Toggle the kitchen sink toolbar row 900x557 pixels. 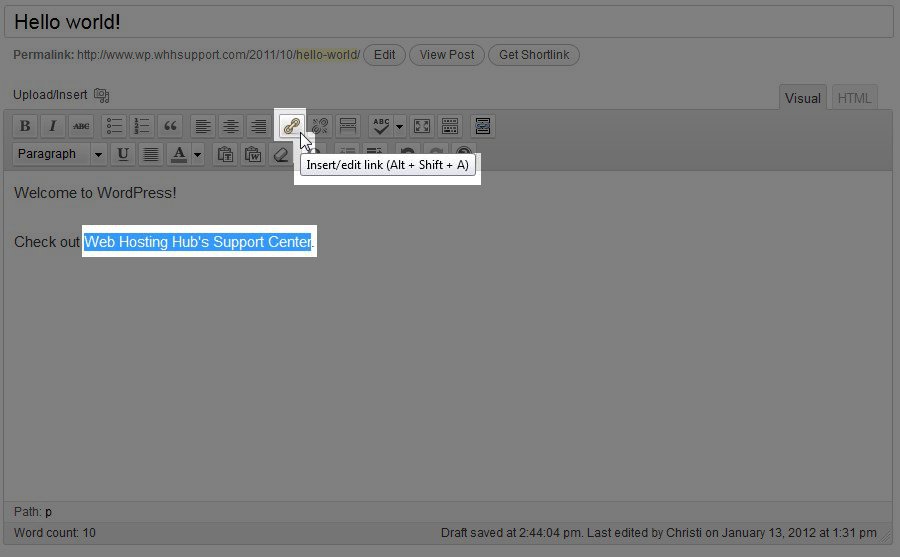450,126
